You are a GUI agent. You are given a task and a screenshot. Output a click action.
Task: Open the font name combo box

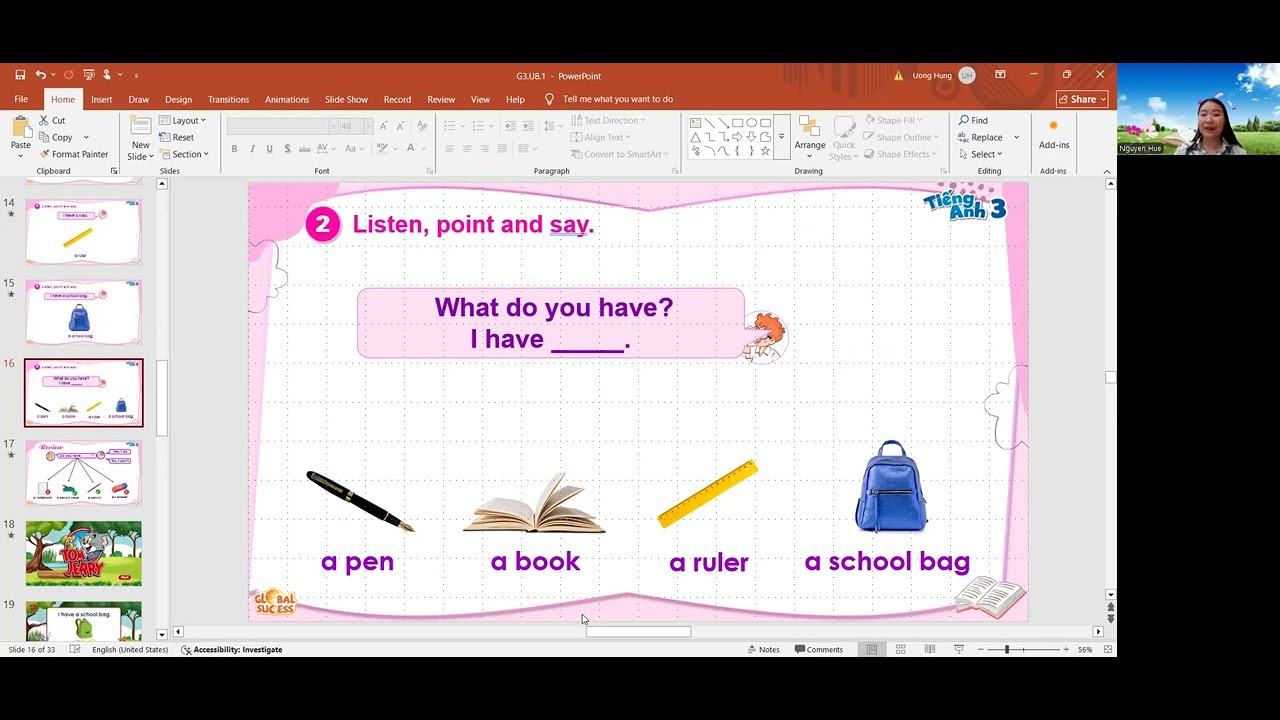tap(282, 126)
